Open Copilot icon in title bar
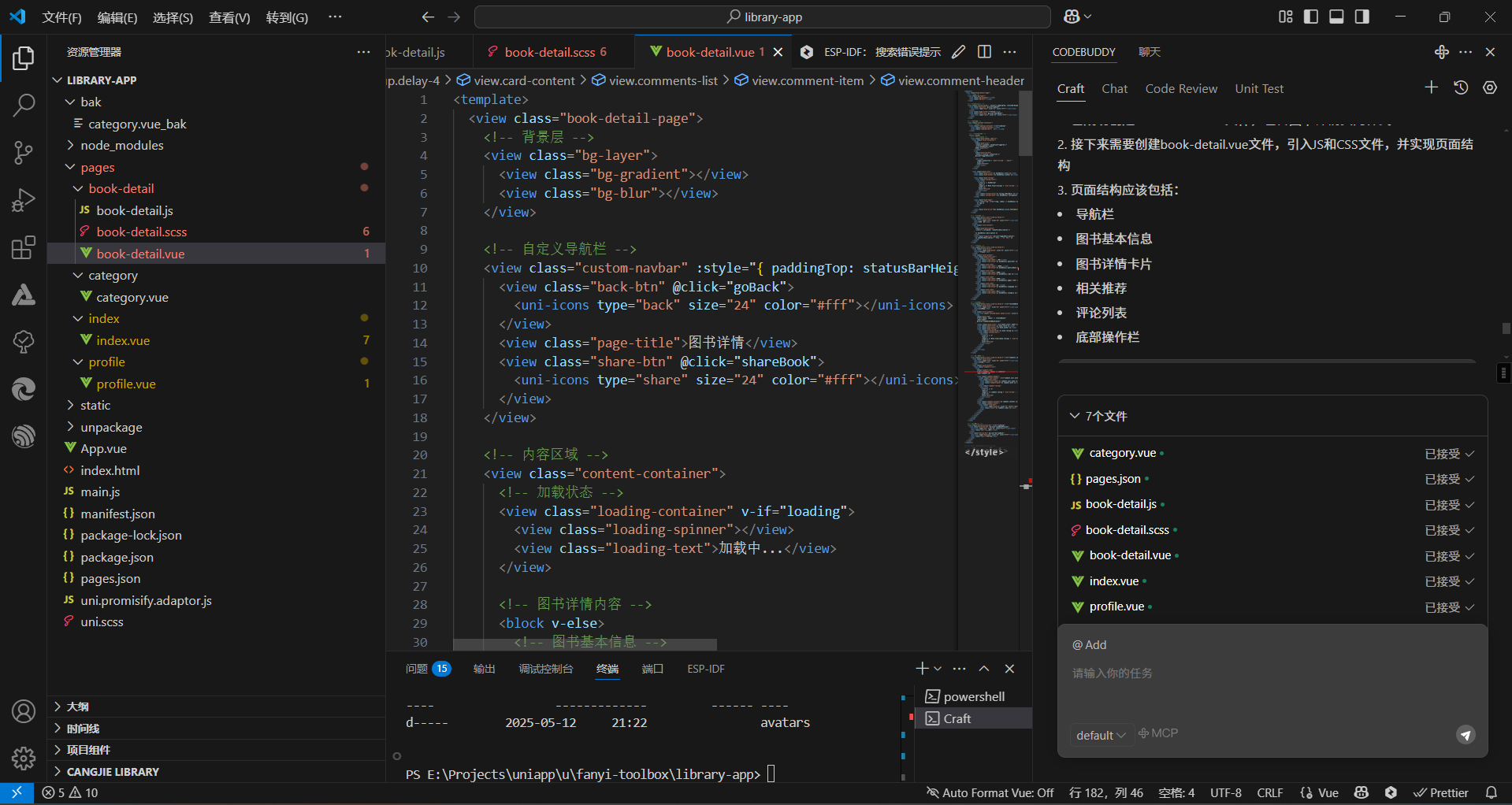This screenshot has width=1512, height=805. [1072, 17]
